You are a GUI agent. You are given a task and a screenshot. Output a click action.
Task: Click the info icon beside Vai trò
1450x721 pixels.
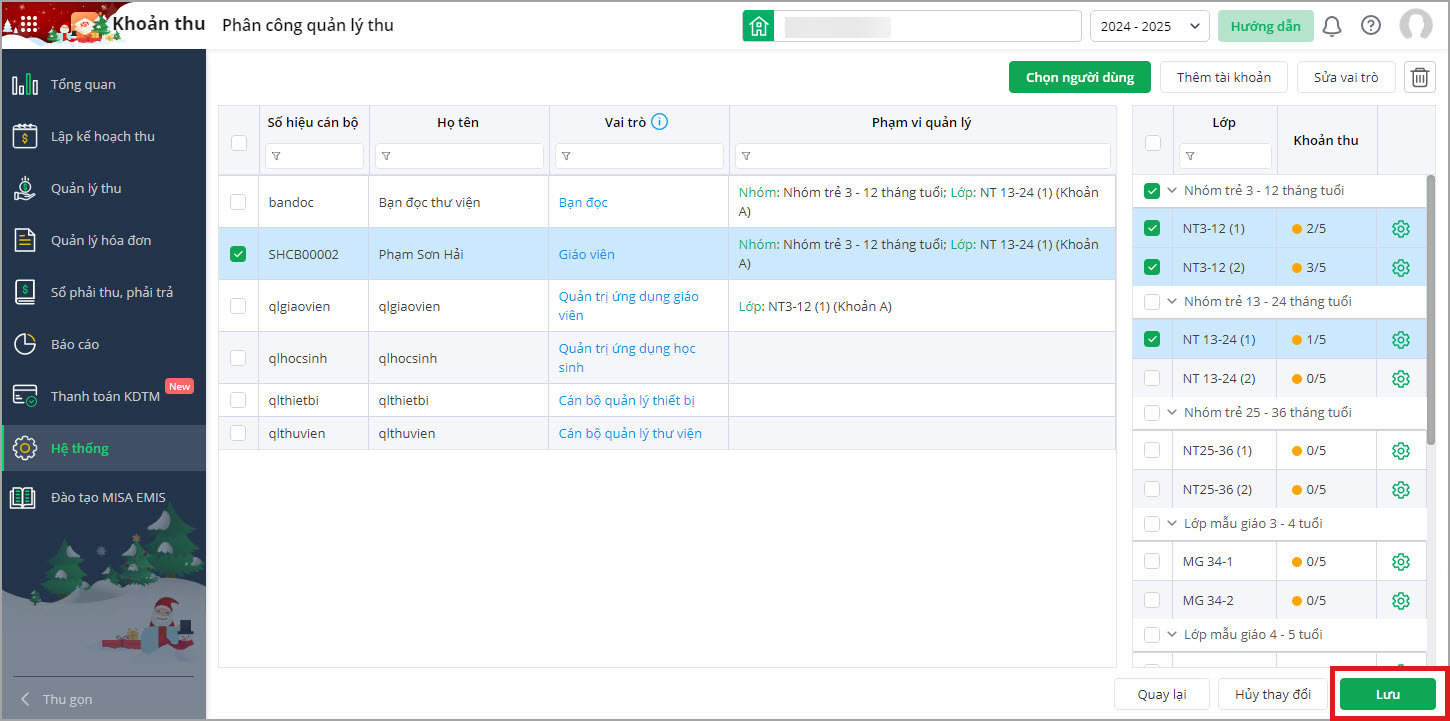[659, 122]
